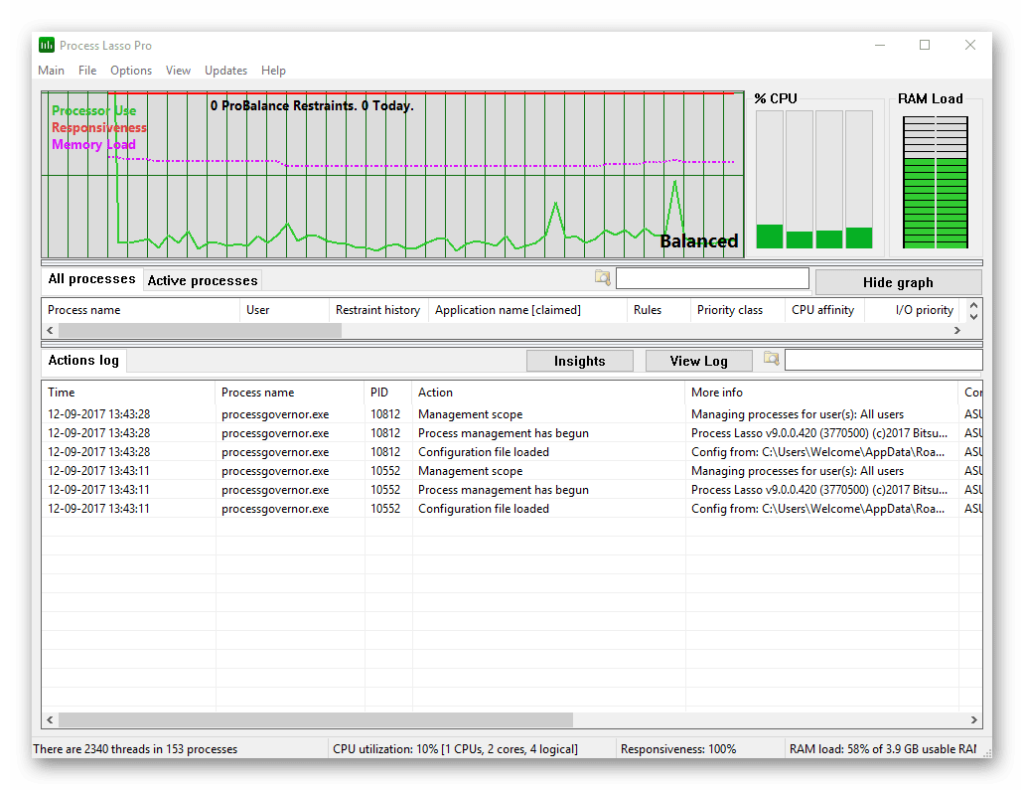Click the View Log button
Screen dimensions: 1024x790
point(698,361)
